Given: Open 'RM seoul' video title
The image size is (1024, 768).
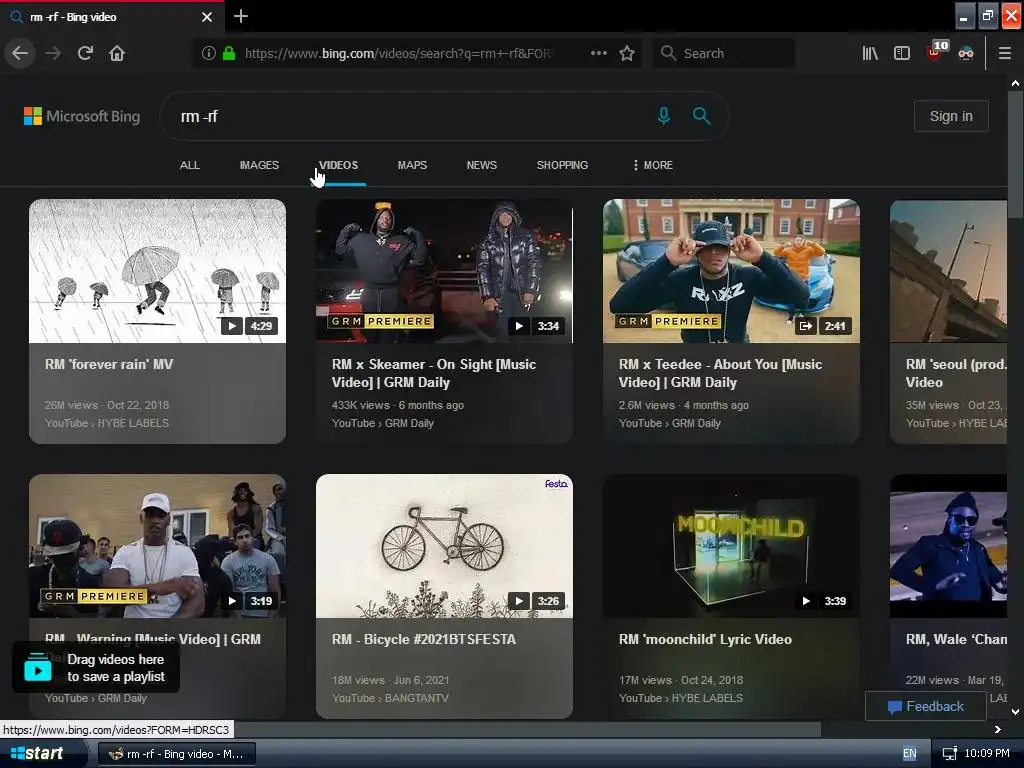Looking at the screenshot, I should [x=956, y=374].
